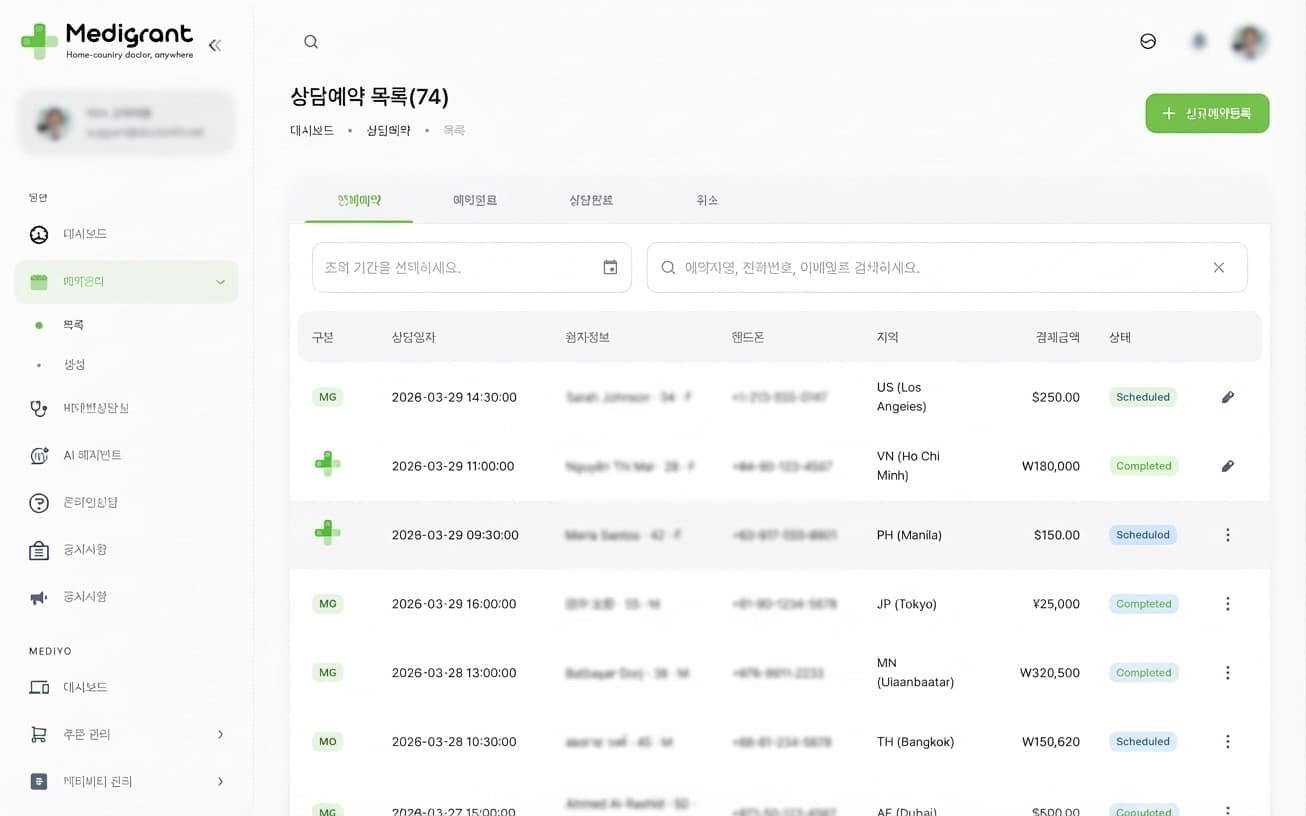The height and width of the screenshot is (816, 1306).
Task: Collapse the sidebar with the double-chevron icon
Action: coord(214,44)
